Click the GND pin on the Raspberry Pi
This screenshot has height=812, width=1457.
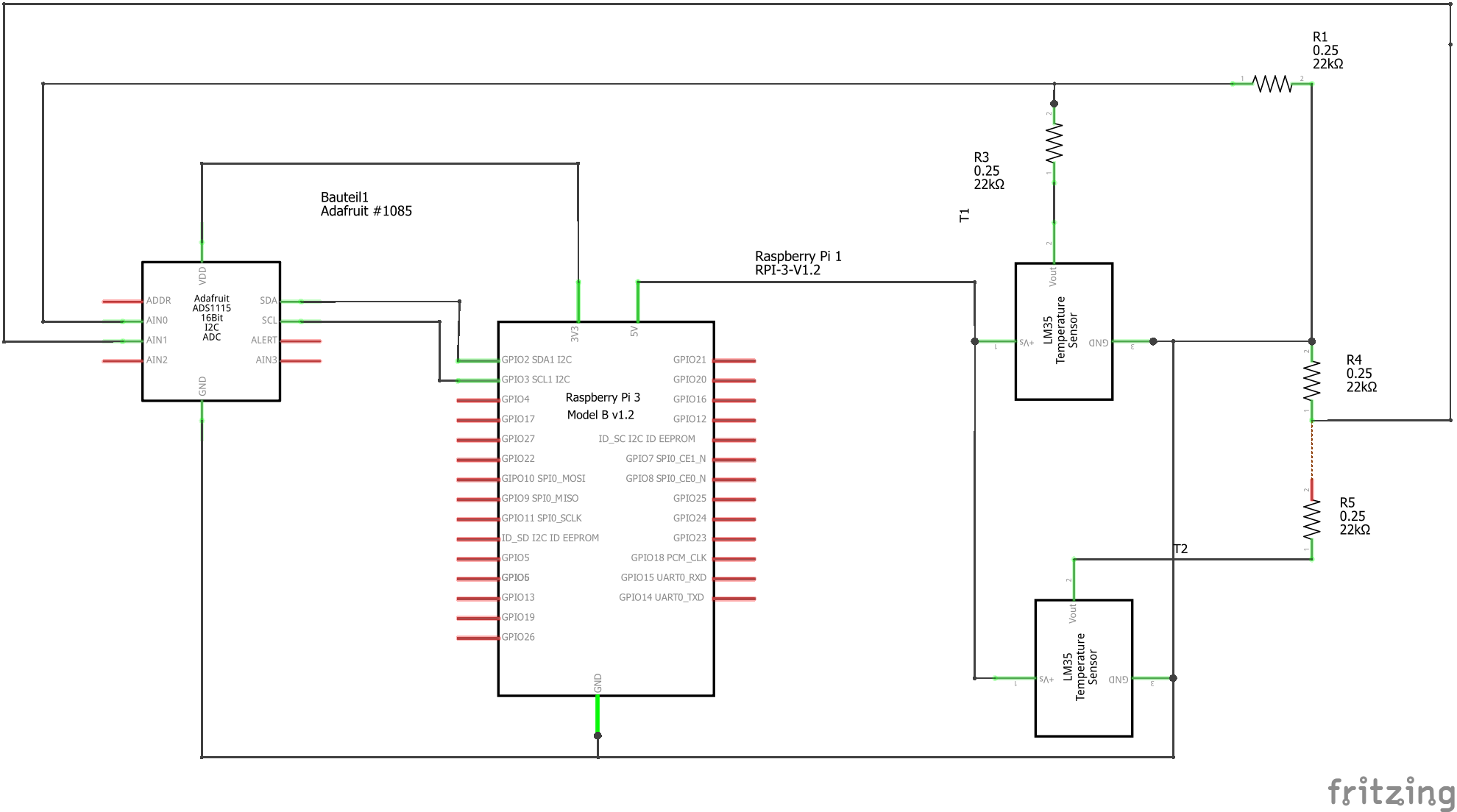click(x=598, y=715)
